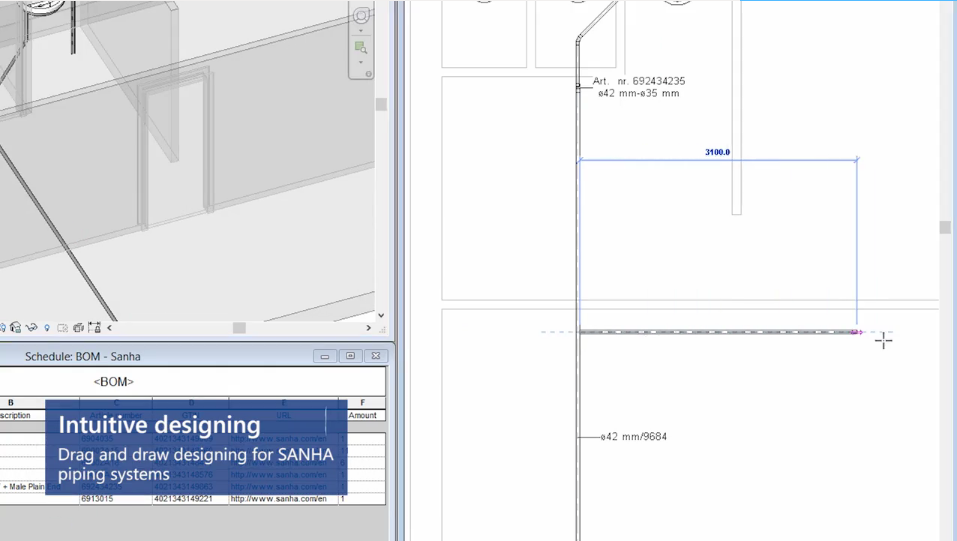Click the house icon in view control bar
The height and width of the screenshot is (541, 957).
coord(16,328)
